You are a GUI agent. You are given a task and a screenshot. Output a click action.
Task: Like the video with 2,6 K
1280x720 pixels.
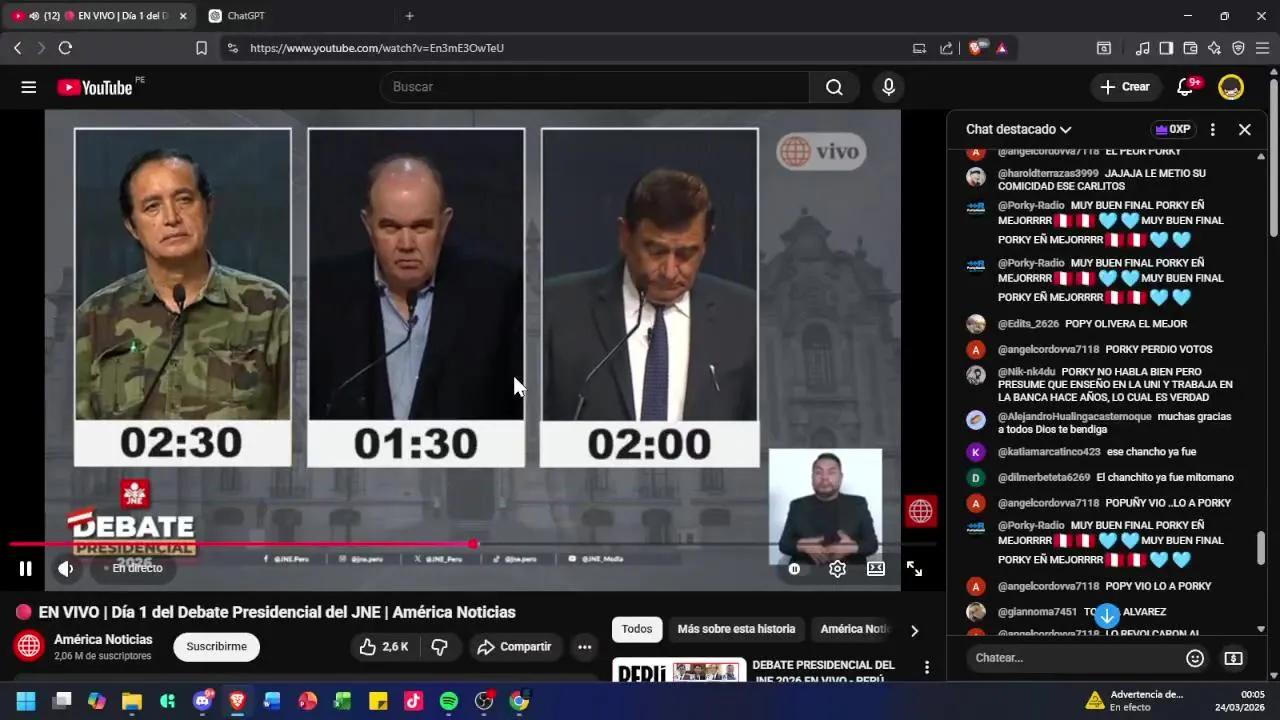(x=384, y=647)
